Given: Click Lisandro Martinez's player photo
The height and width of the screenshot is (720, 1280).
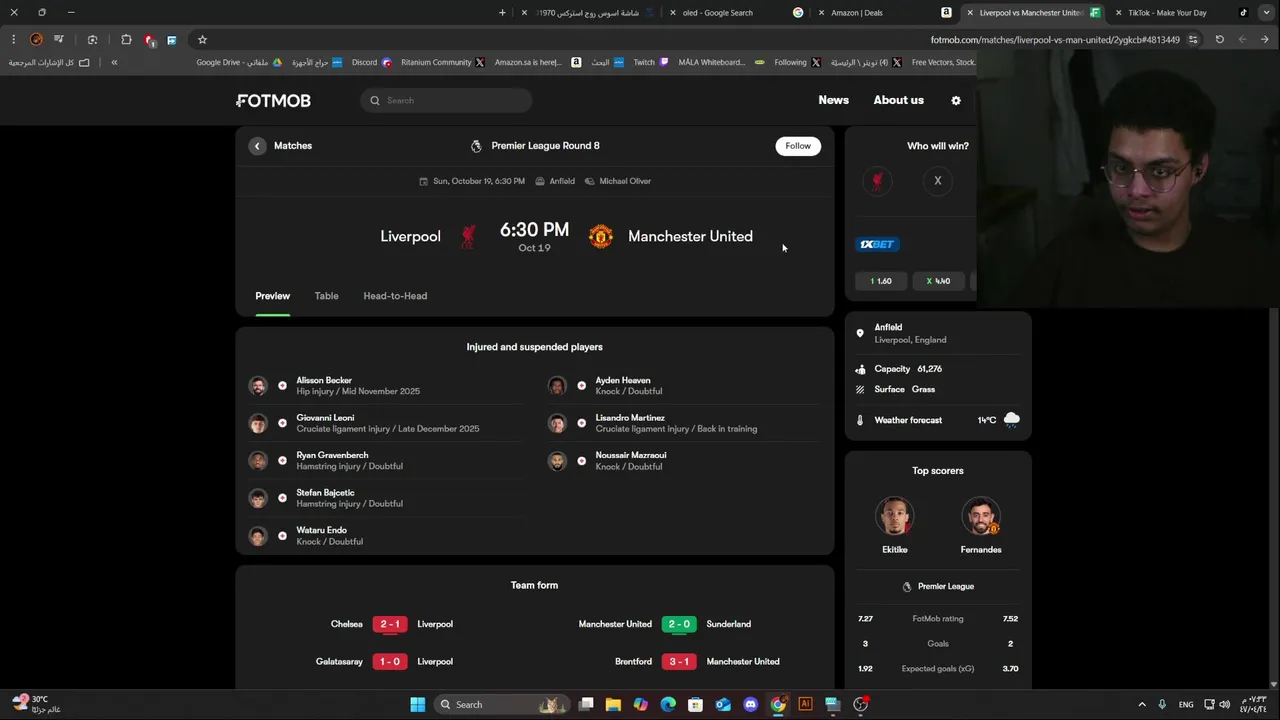Looking at the screenshot, I should [x=557, y=423].
